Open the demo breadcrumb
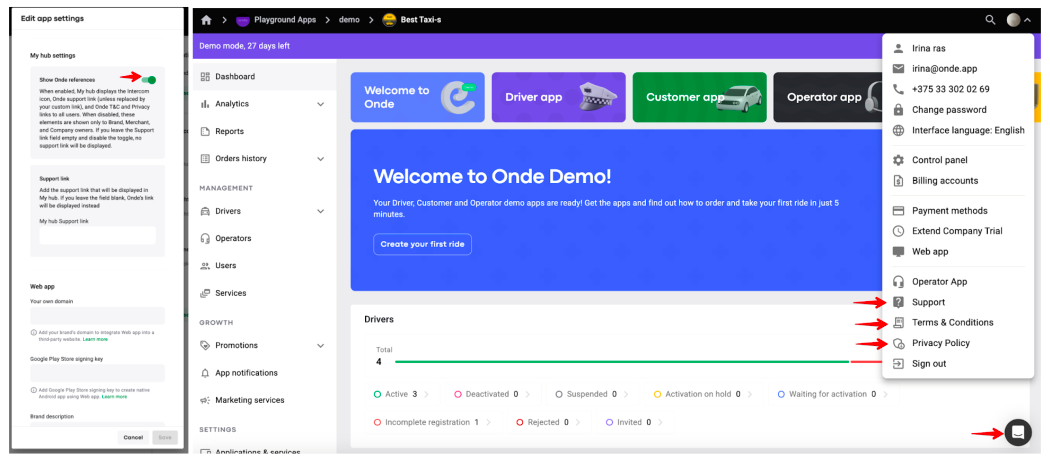Viewport: 1050px width, 460px height. click(349, 20)
